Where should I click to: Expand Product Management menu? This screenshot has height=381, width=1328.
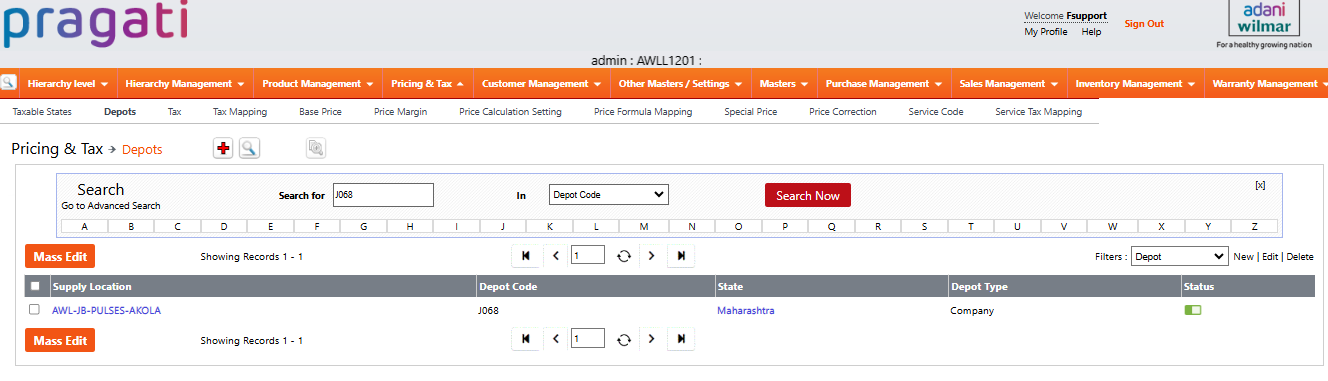pyautogui.click(x=318, y=83)
